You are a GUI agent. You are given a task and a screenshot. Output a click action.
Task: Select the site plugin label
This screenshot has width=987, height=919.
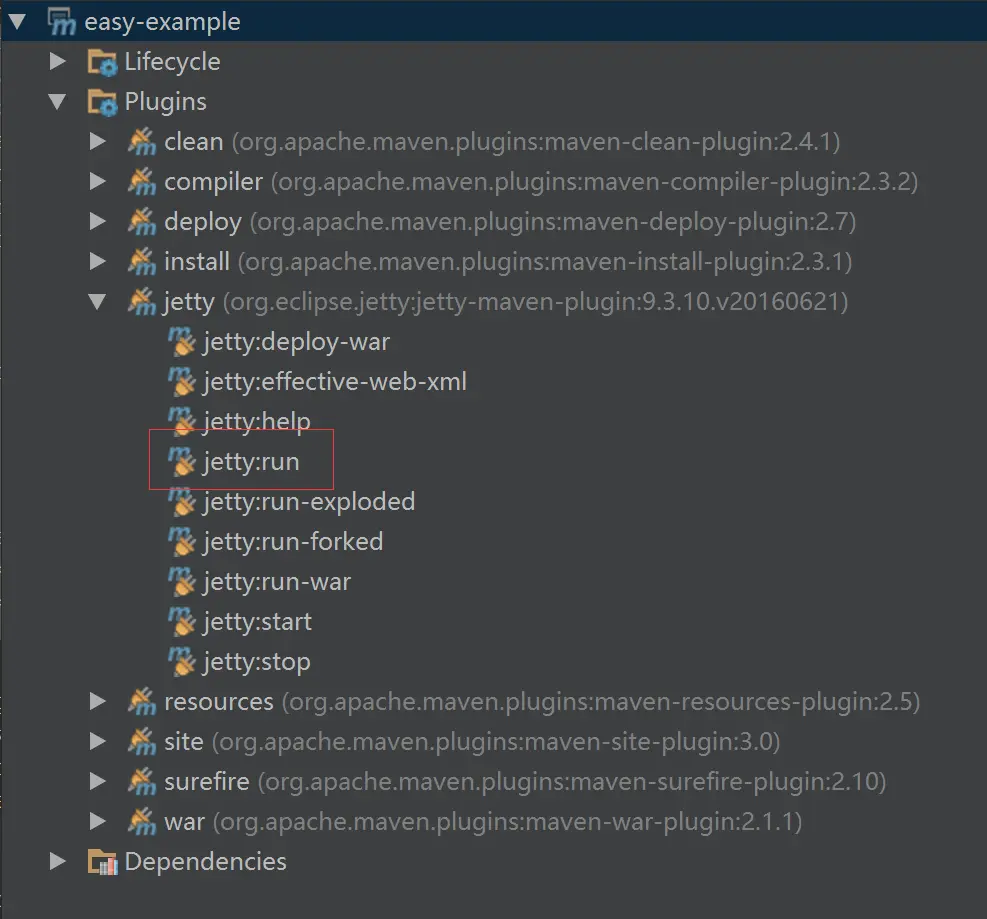coord(184,742)
